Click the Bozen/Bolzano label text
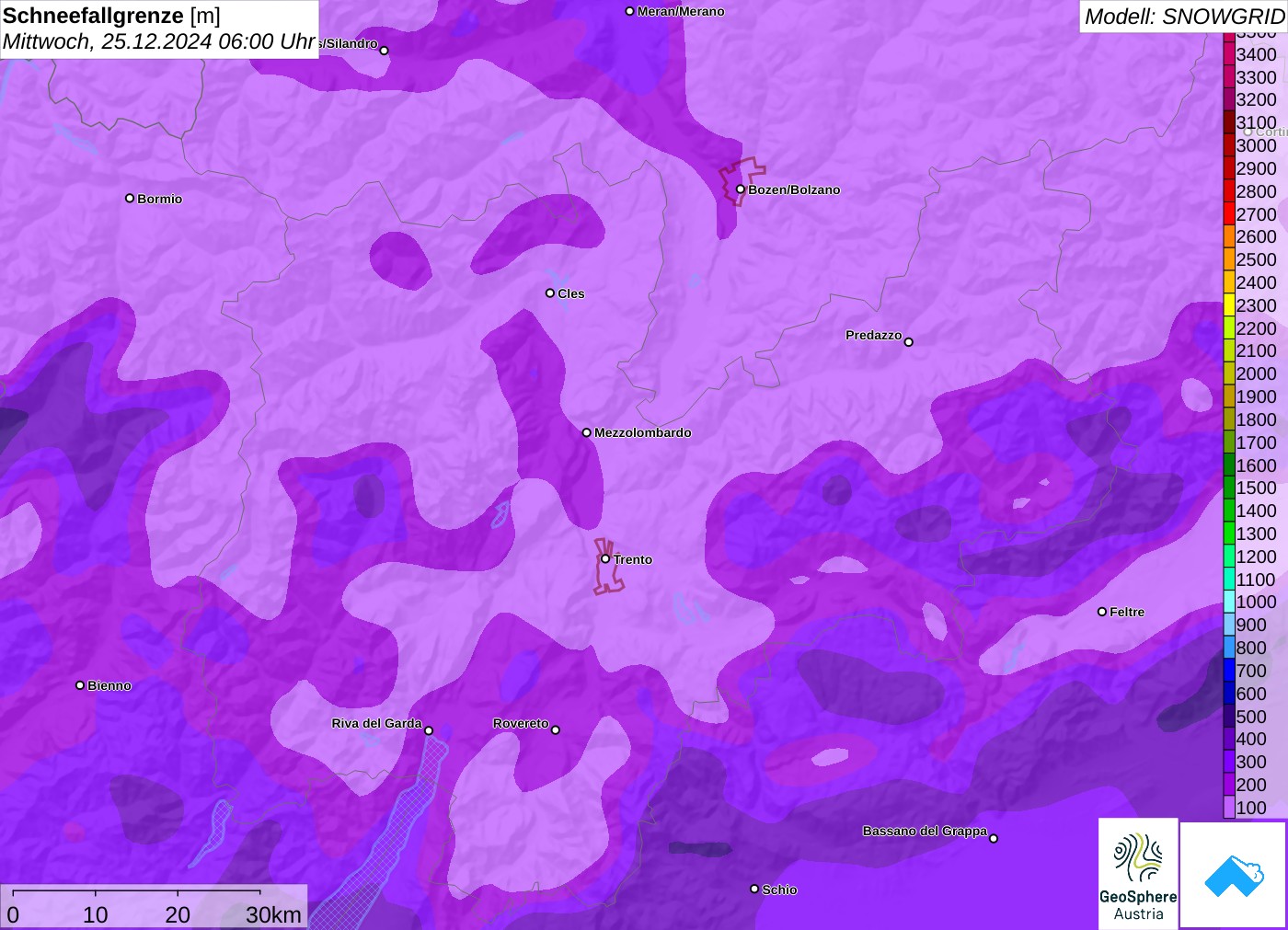Image resolution: width=1288 pixels, height=930 pixels. [x=794, y=189]
